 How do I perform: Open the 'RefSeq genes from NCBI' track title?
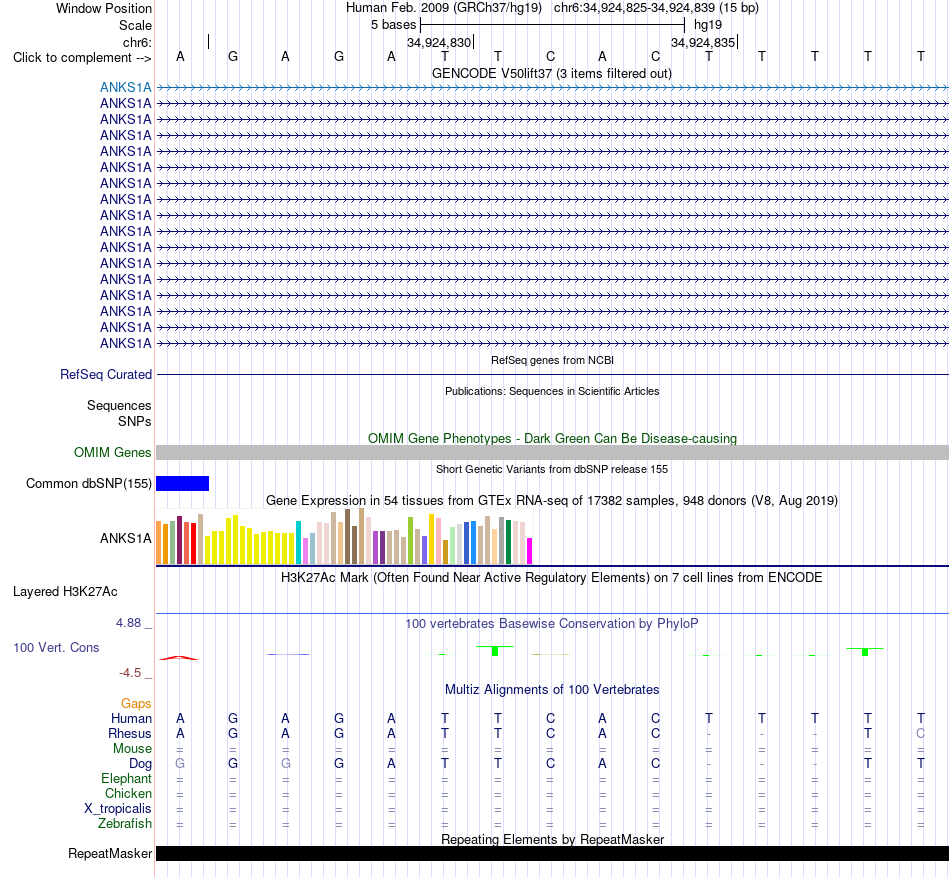pos(552,360)
